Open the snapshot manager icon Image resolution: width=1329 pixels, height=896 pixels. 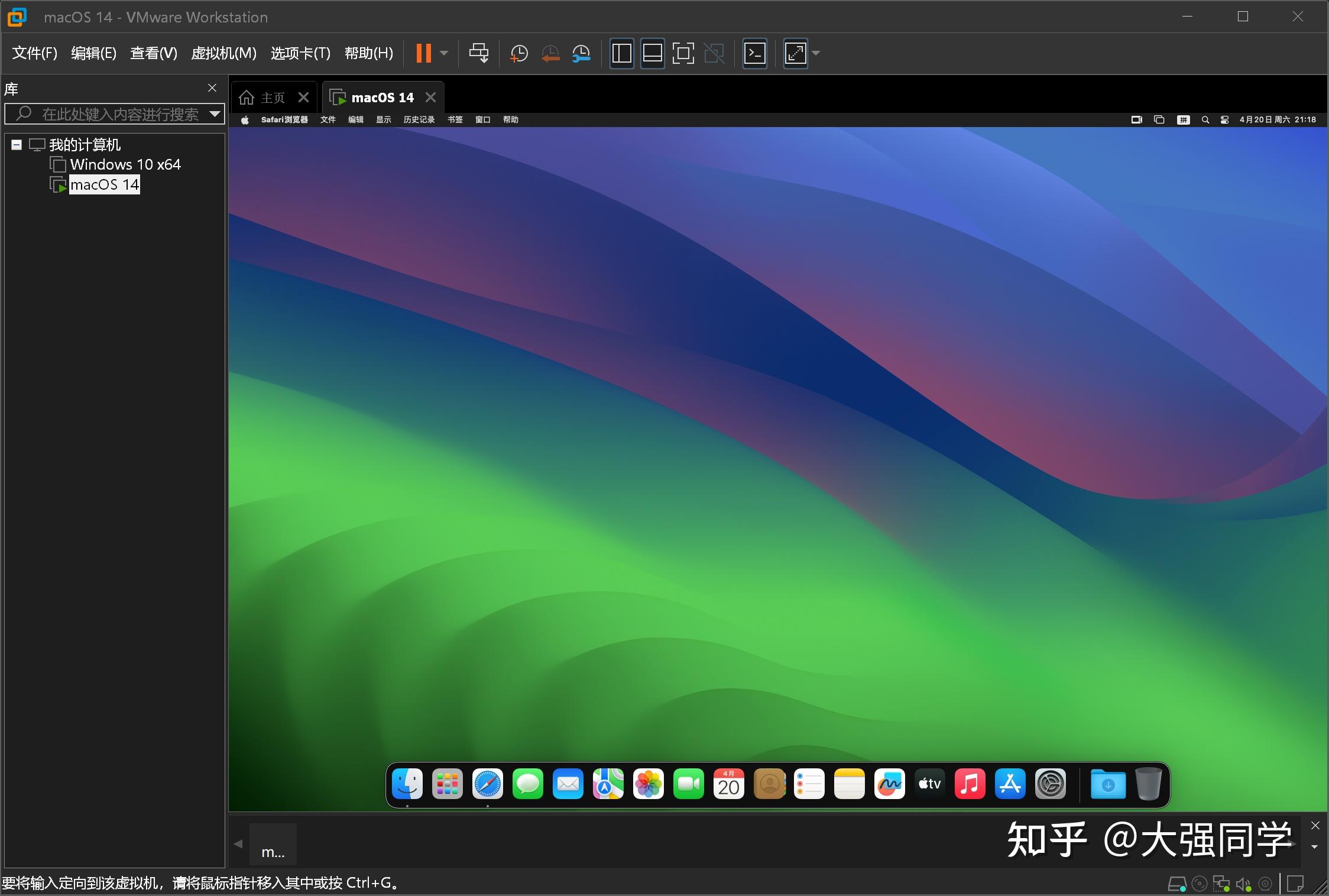(581, 53)
